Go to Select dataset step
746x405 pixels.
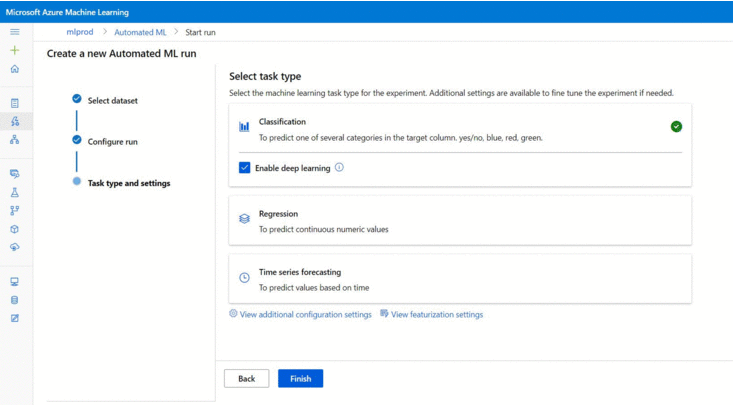coord(112,100)
